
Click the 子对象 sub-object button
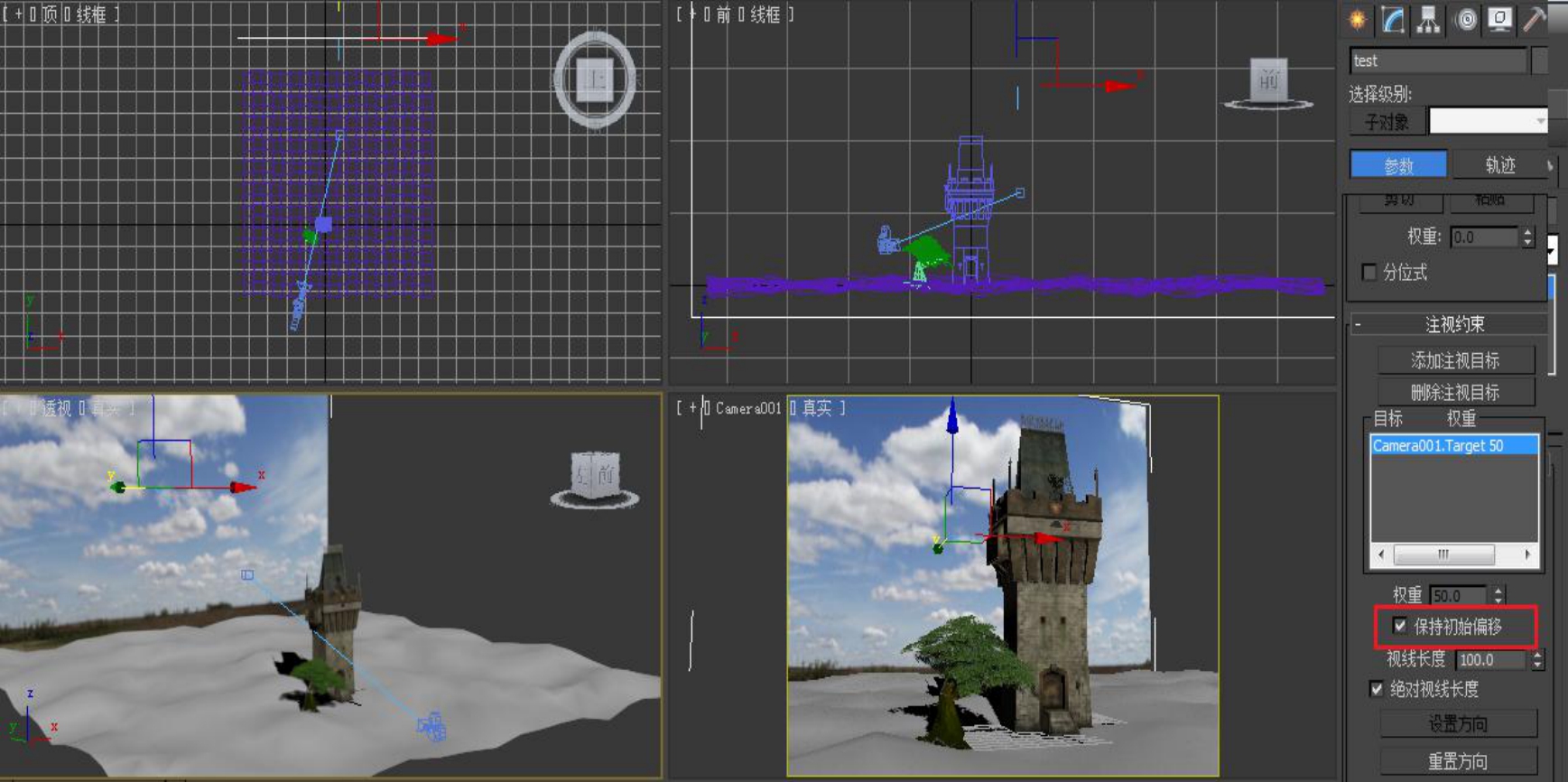1387,121
